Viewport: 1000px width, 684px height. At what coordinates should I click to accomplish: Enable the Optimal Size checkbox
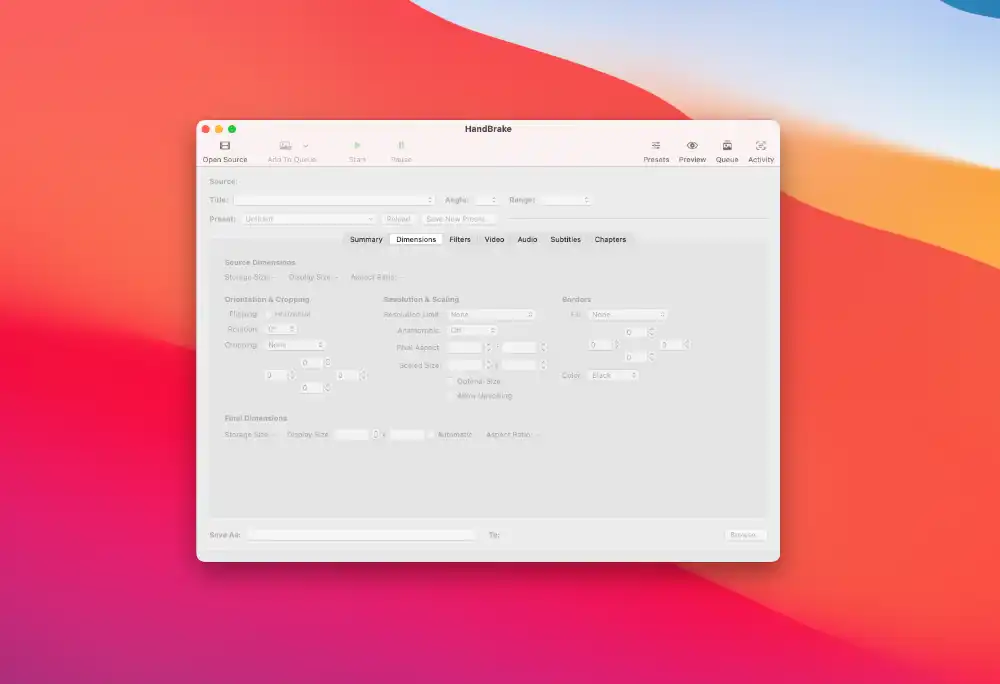(450, 381)
